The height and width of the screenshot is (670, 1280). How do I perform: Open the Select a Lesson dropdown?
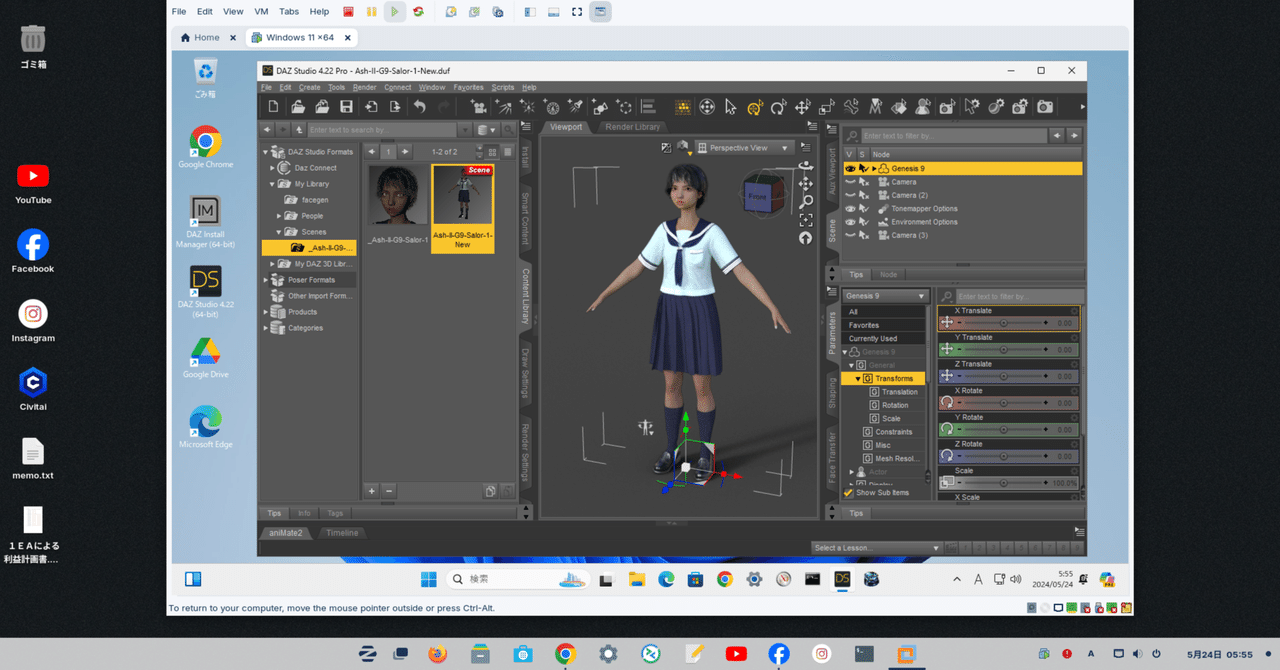[876, 548]
